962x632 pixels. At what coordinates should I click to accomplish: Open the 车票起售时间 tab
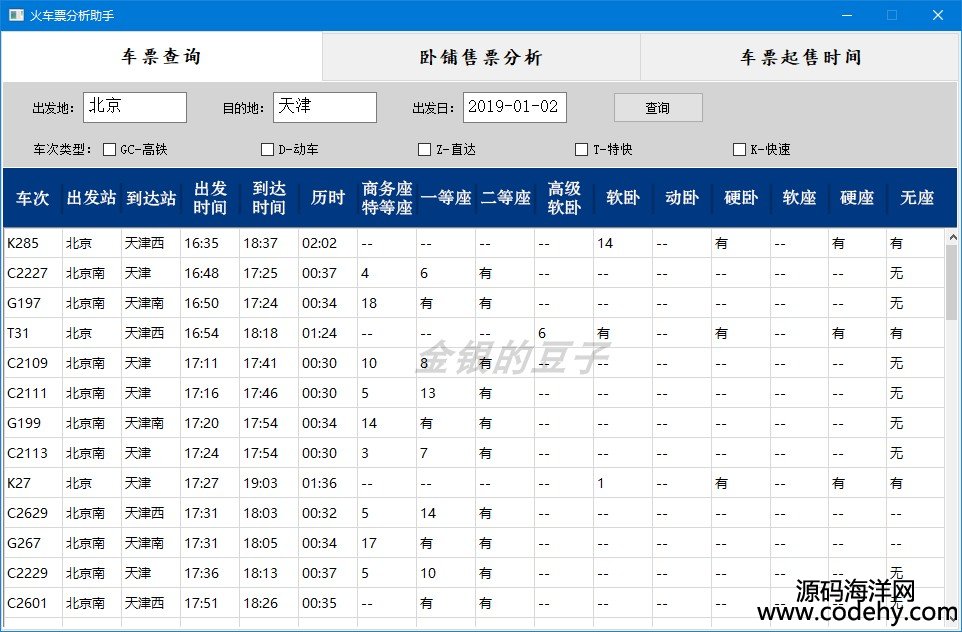800,57
